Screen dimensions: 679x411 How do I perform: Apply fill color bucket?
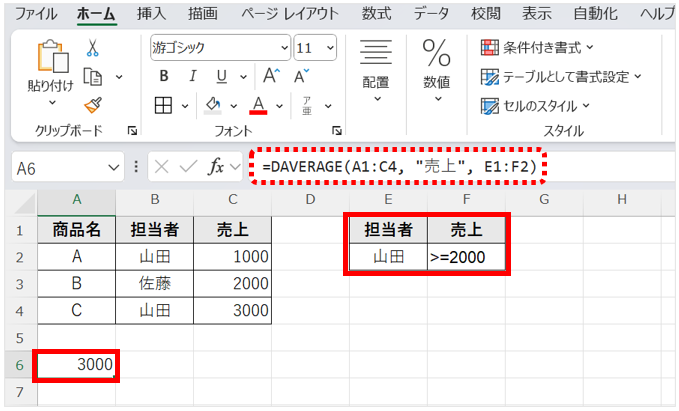(x=213, y=105)
